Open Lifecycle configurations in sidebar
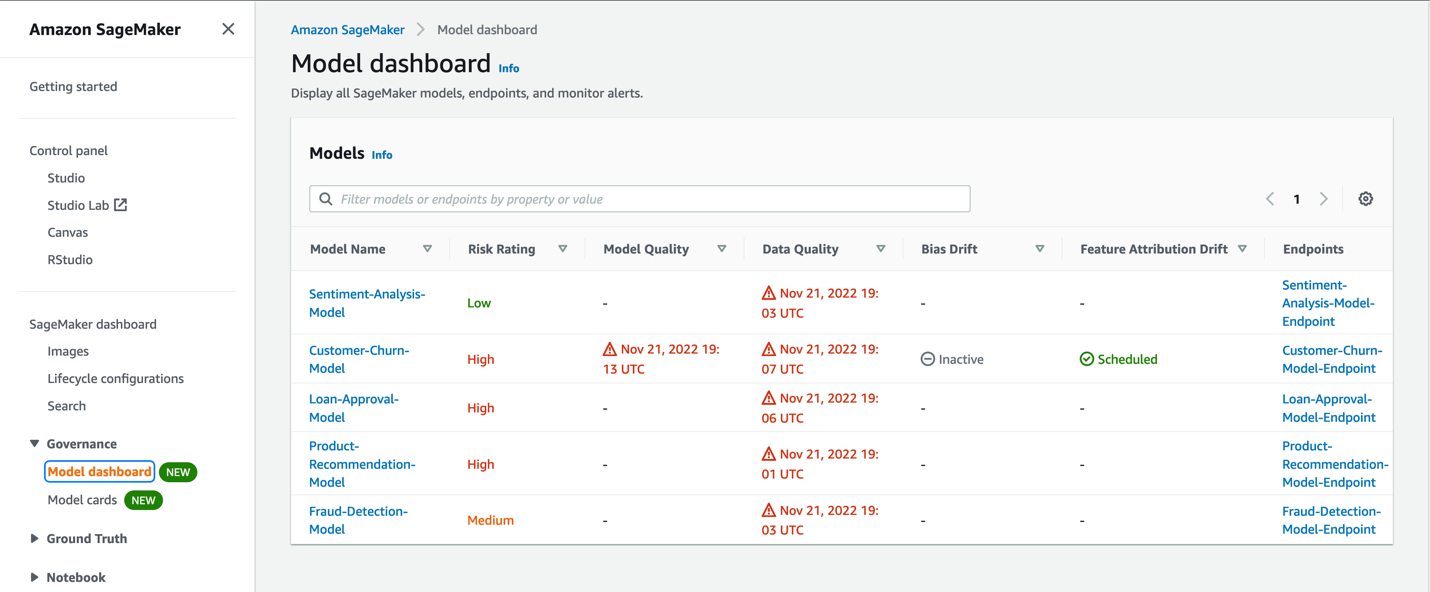 point(116,379)
